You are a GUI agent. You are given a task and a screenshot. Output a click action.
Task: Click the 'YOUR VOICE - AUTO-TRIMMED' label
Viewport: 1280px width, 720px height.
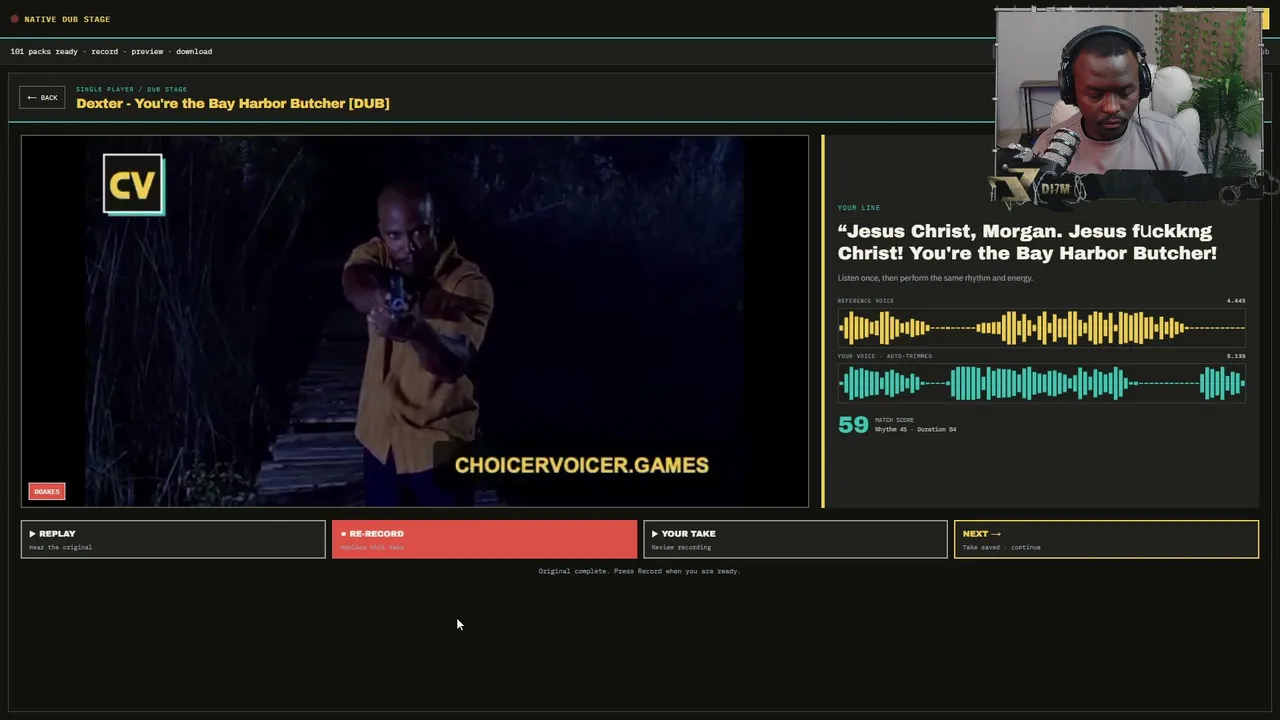coord(885,356)
